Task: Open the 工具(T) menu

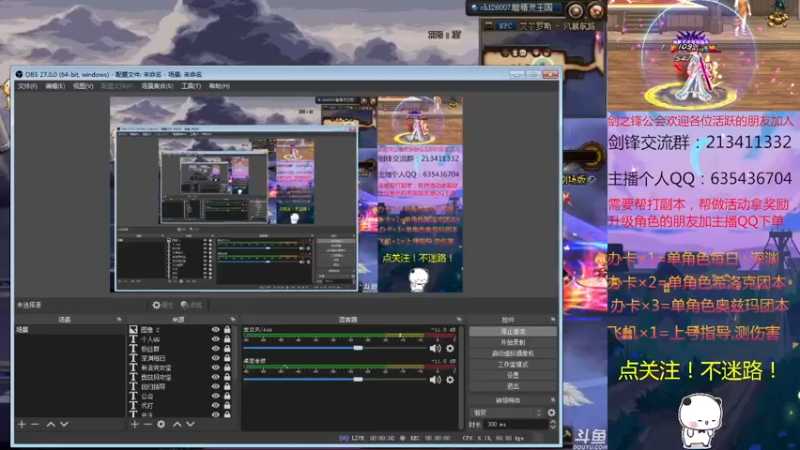Action: tap(191, 86)
